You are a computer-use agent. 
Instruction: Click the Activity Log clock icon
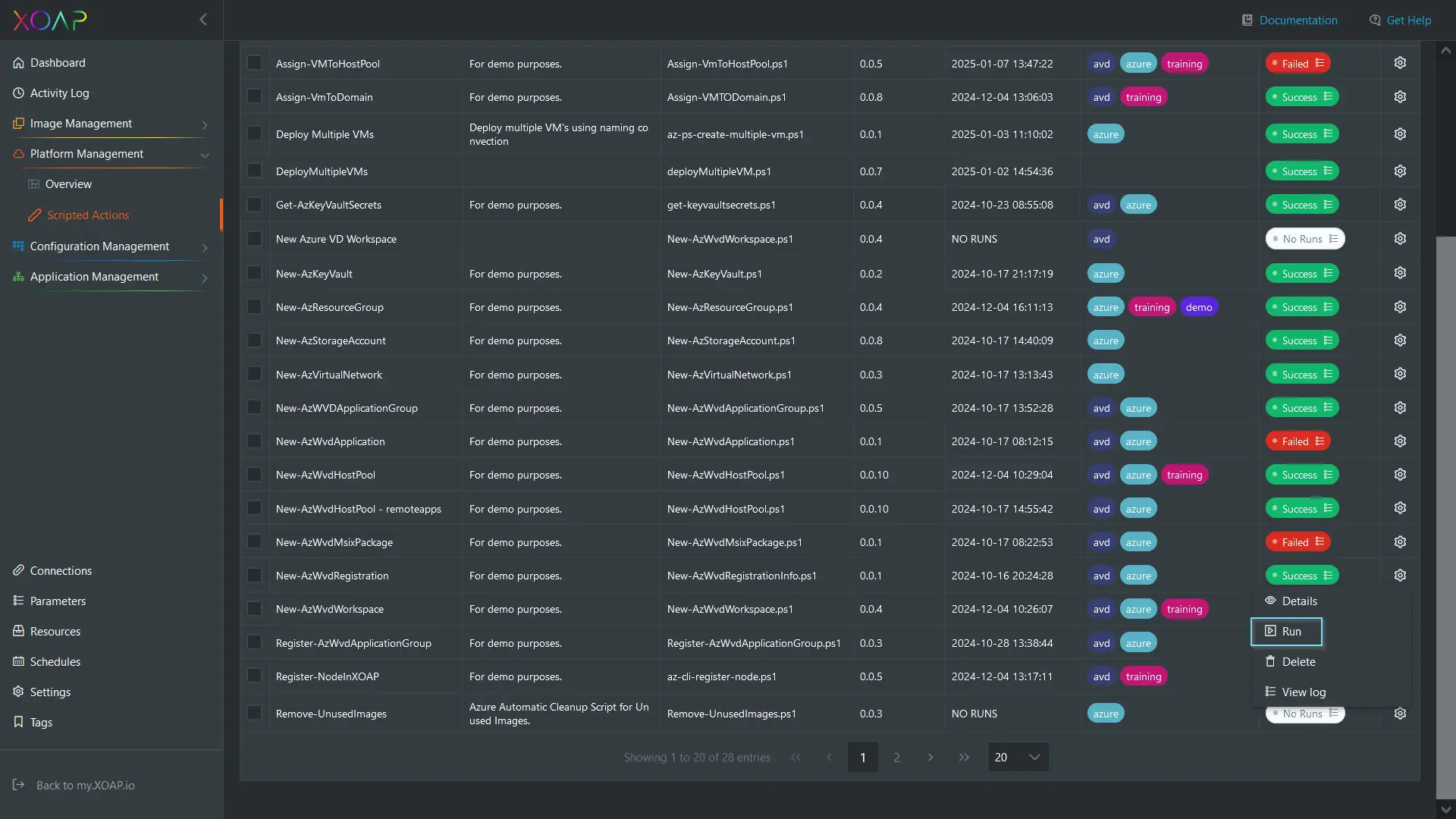(19, 93)
